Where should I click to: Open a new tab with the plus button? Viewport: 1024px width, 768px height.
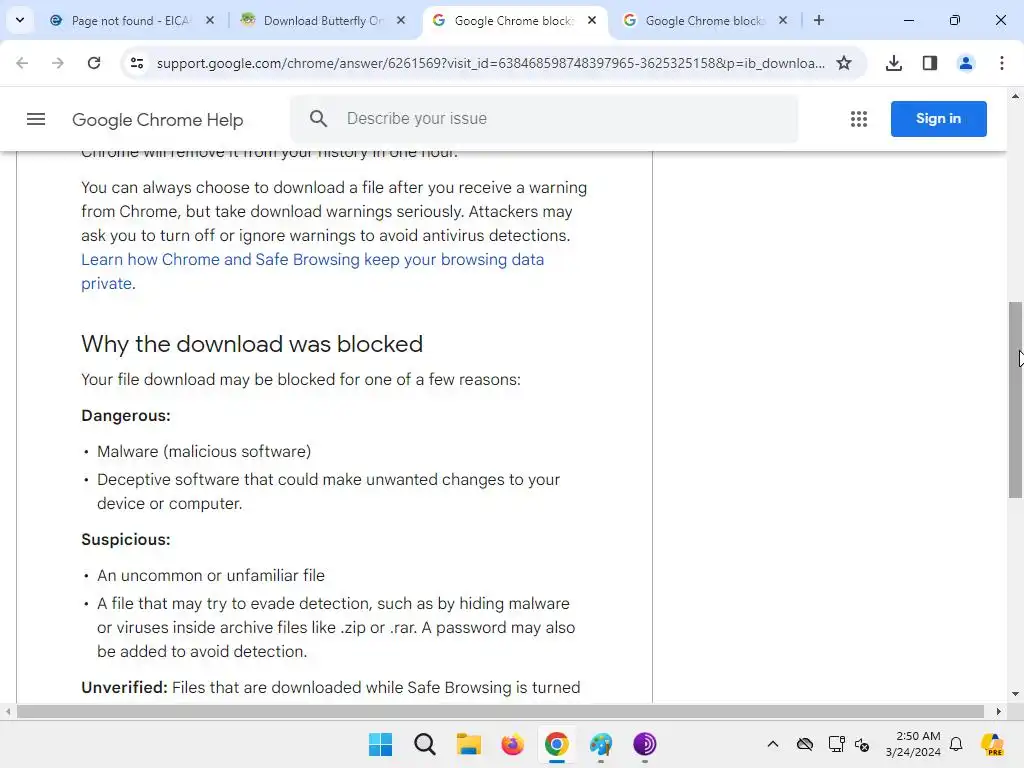click(818, 20)
